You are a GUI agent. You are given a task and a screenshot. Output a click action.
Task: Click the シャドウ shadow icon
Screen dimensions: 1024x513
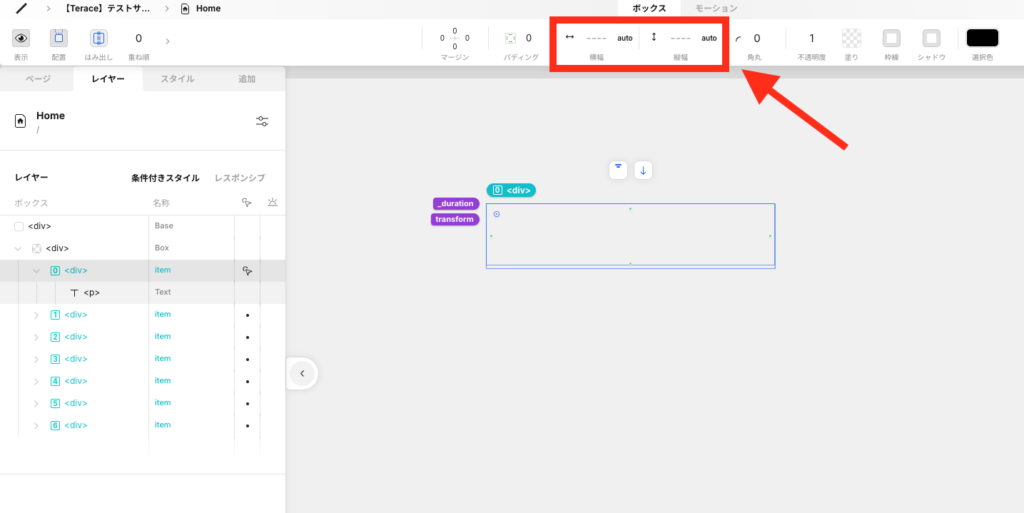931,38
